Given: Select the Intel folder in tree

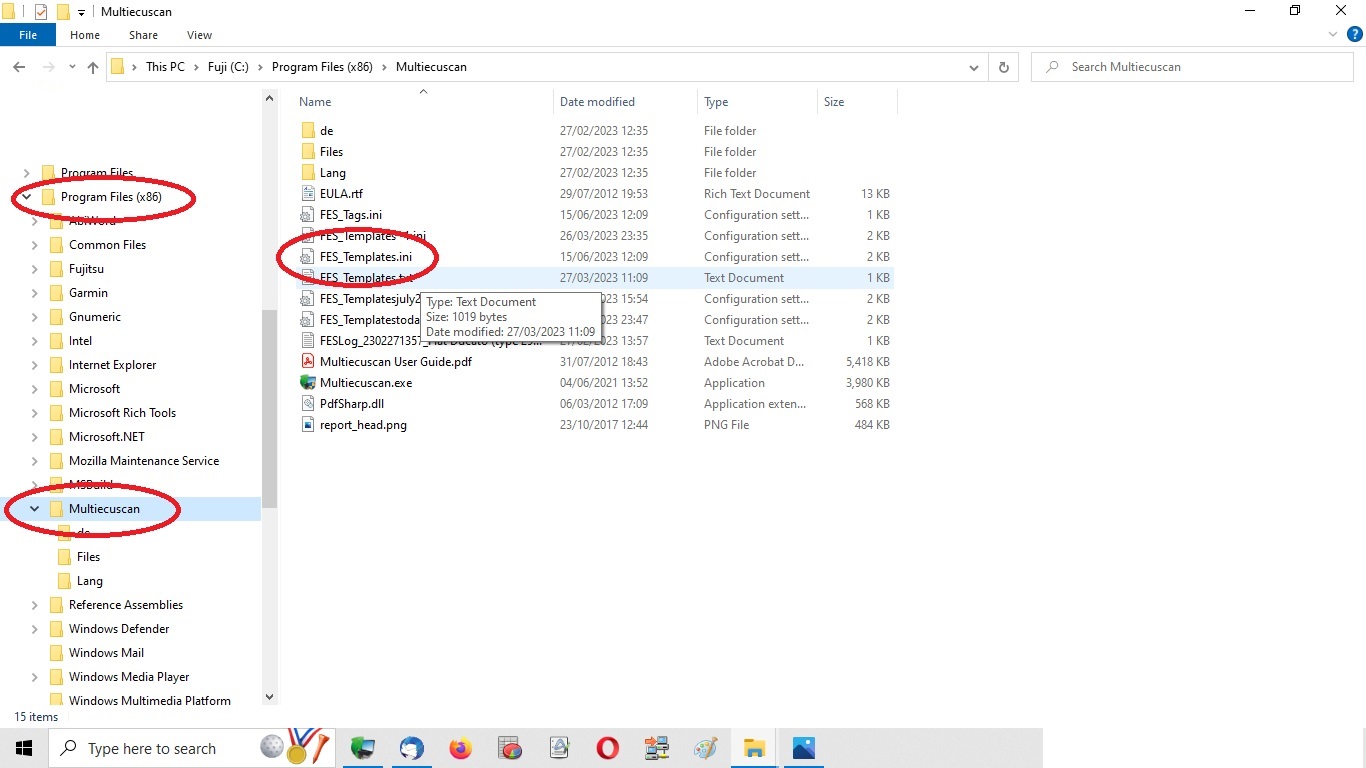Looking at the screenshot, I should [x=80, y=341].
